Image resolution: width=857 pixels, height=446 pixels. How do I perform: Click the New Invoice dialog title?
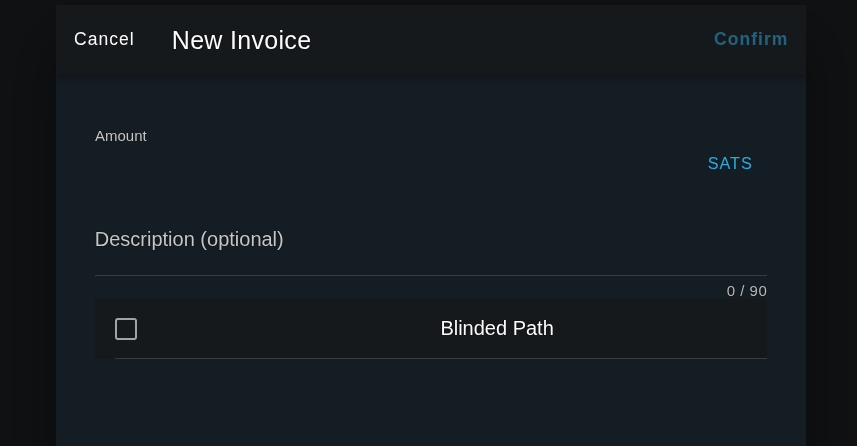point(241,40)
